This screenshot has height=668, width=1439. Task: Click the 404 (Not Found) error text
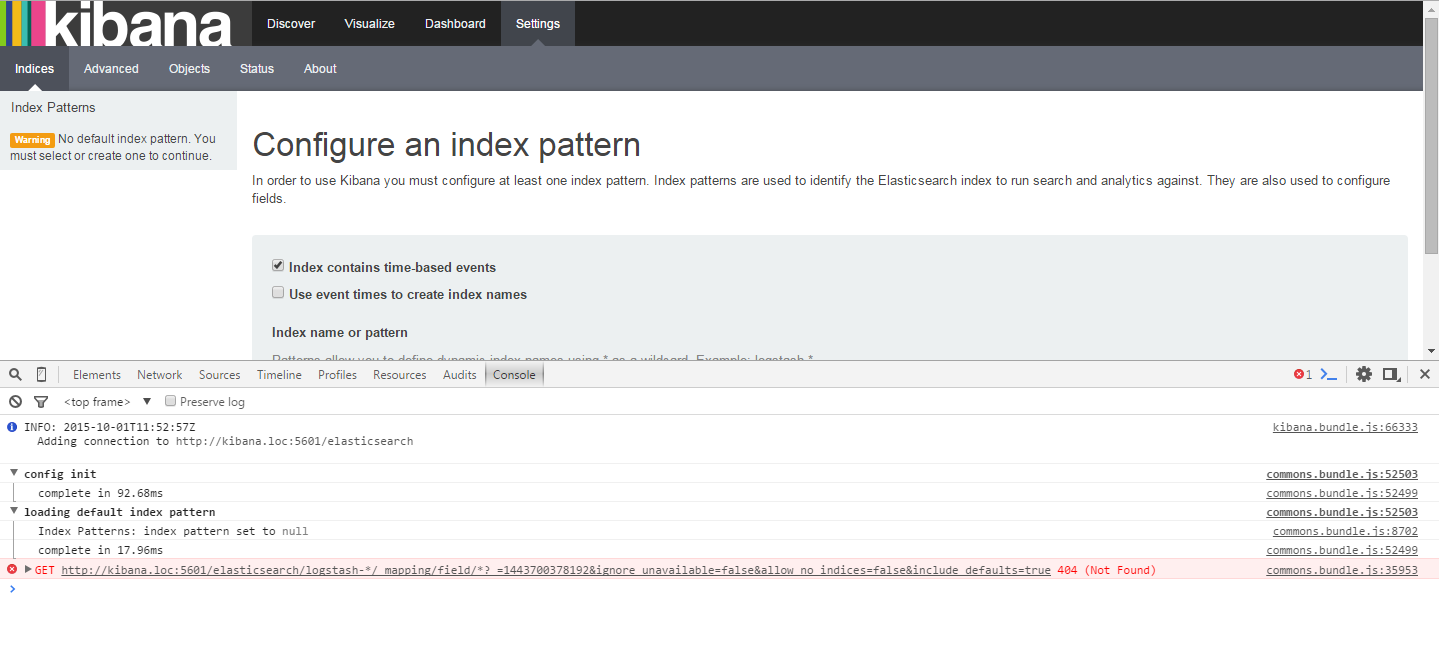(x=1106, y=570)
